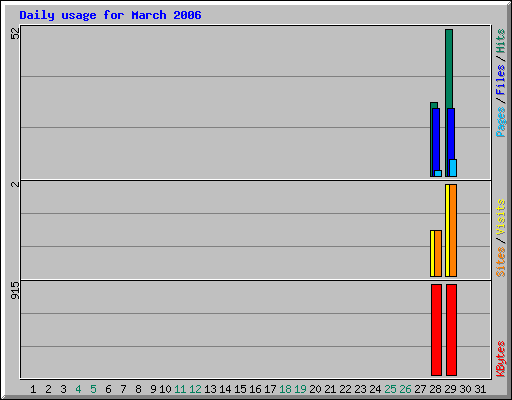The height and width of the screenshot is (400, 512).
Task: Select the yellow Visits bar for day 28
Action: click(x=432, y=253)
